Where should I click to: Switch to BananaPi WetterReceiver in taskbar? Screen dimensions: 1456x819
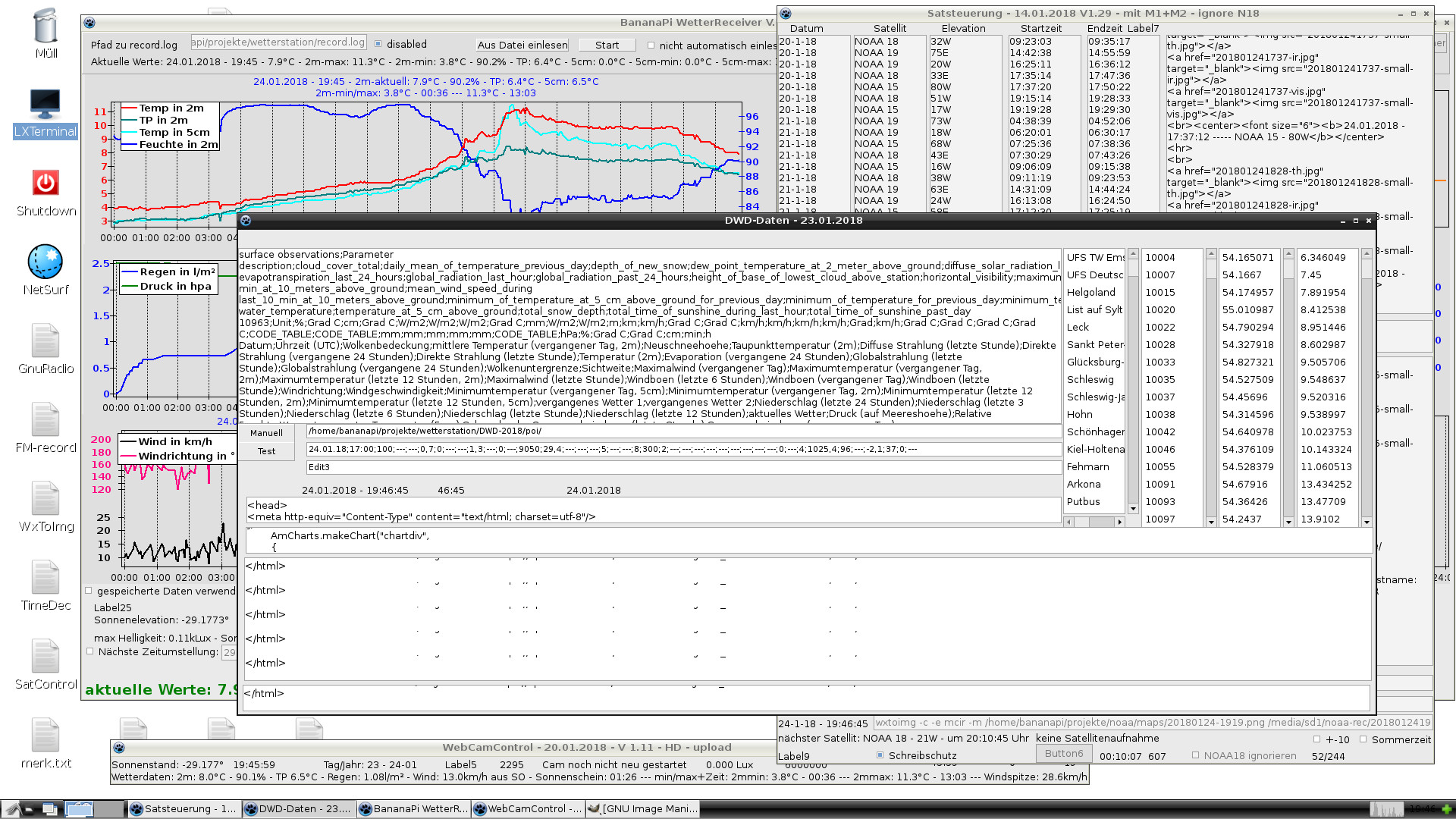(x=413, y=809)
